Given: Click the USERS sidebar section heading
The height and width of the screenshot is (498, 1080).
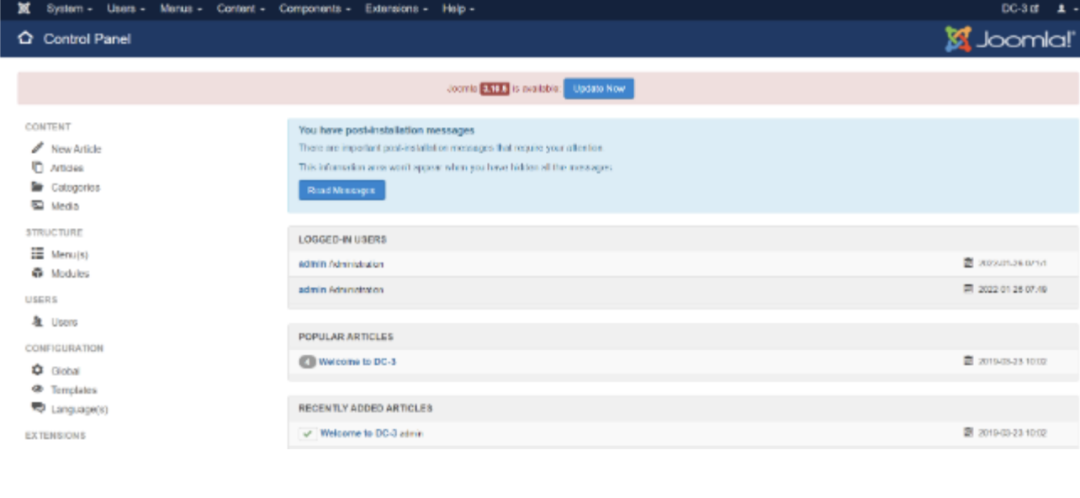Looking at the screenshot, I should point(41,300).
